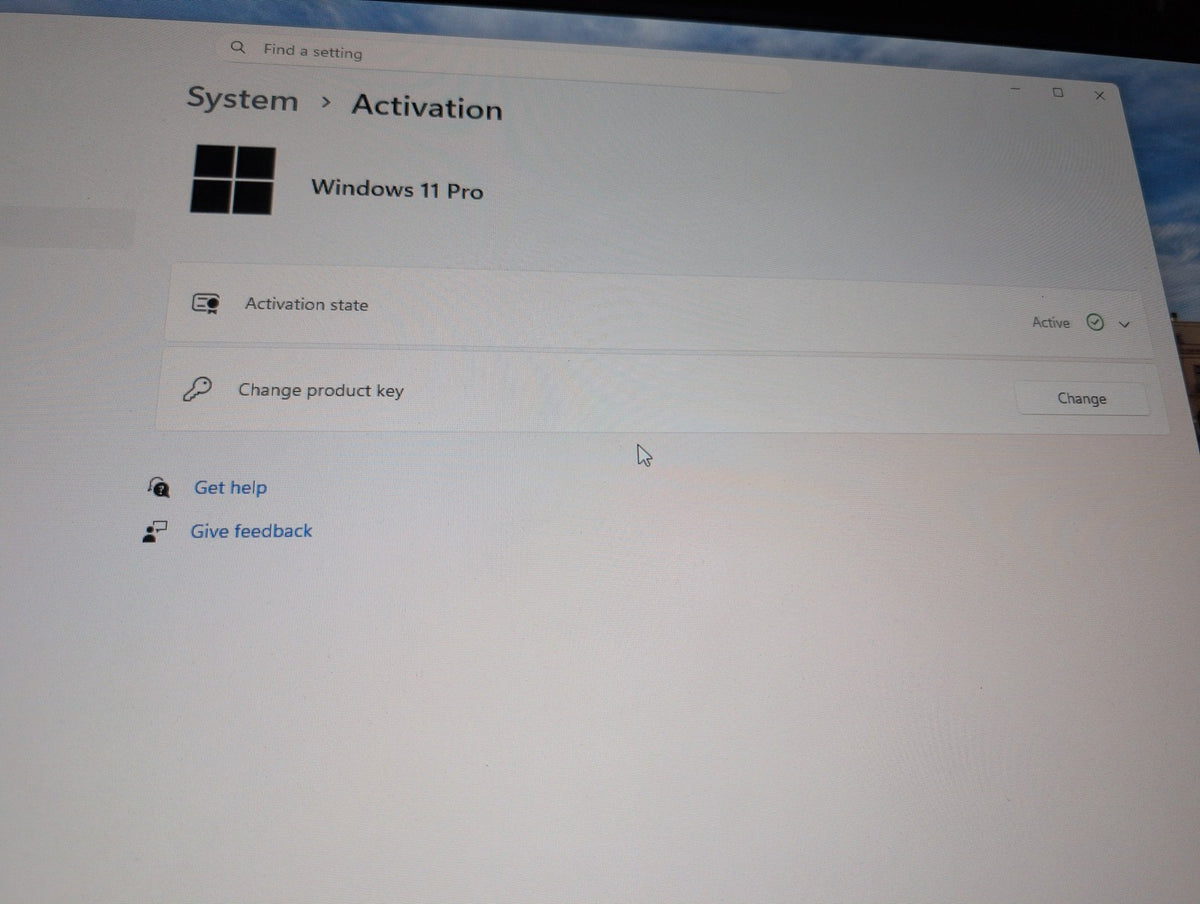Click the Windows logo icon
Screen dimensions: 1200x904
(x=232, y=180)
